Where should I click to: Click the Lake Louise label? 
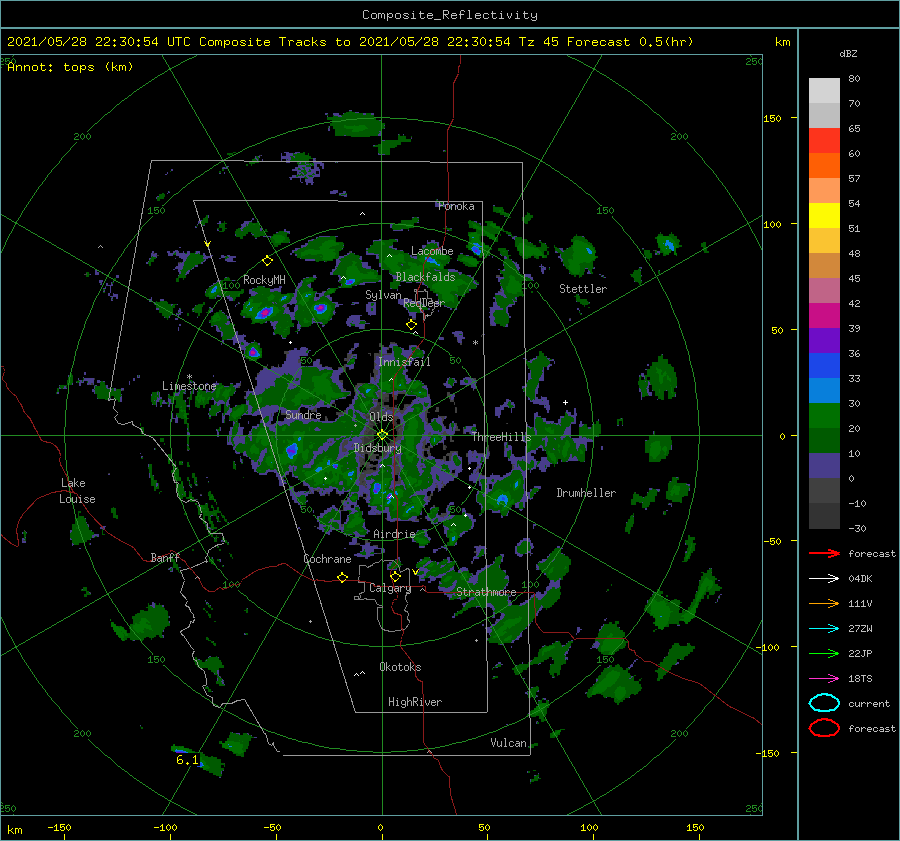pos(77,491)
